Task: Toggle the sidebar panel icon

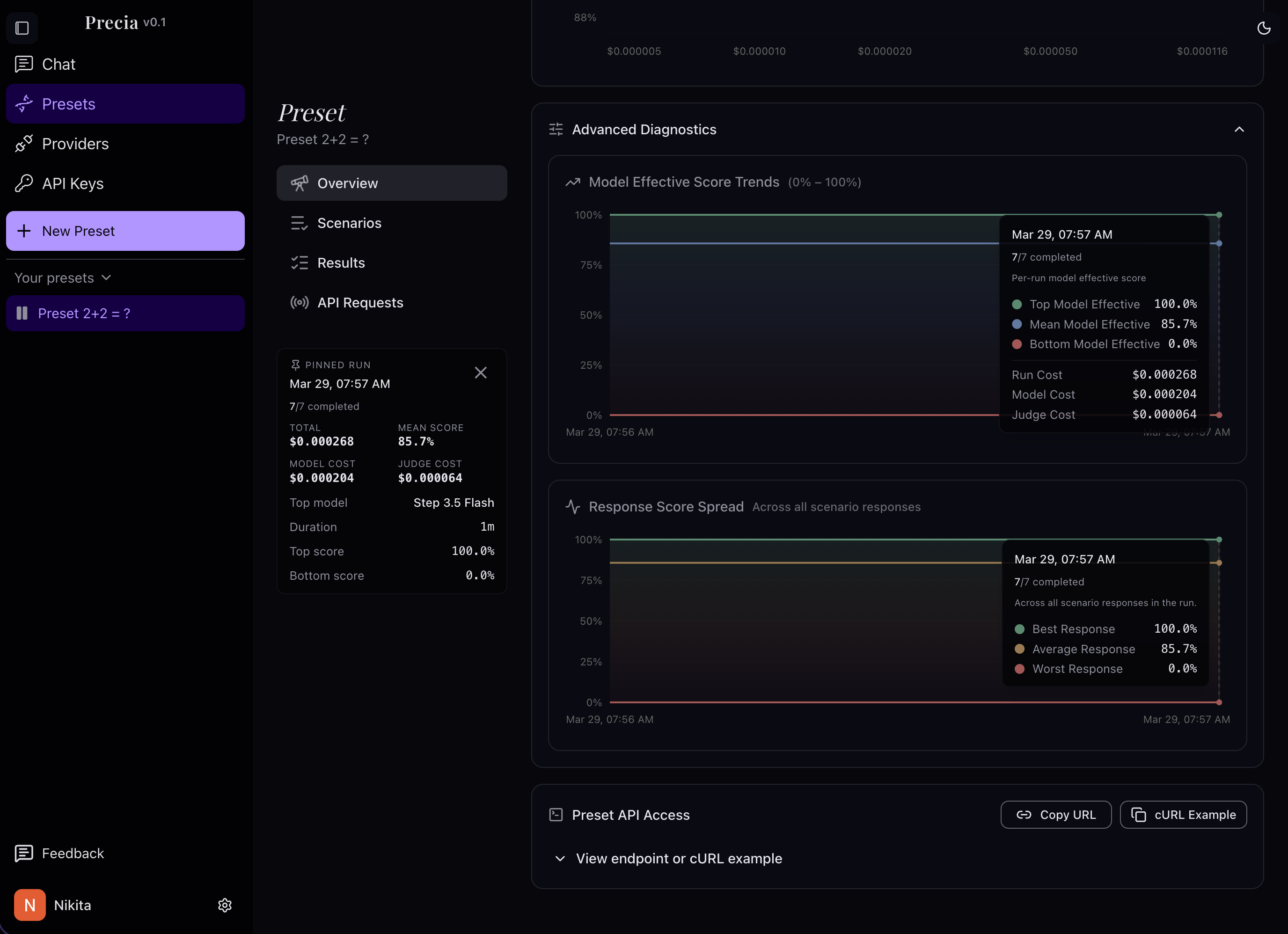Action: [x=22, y=28]
